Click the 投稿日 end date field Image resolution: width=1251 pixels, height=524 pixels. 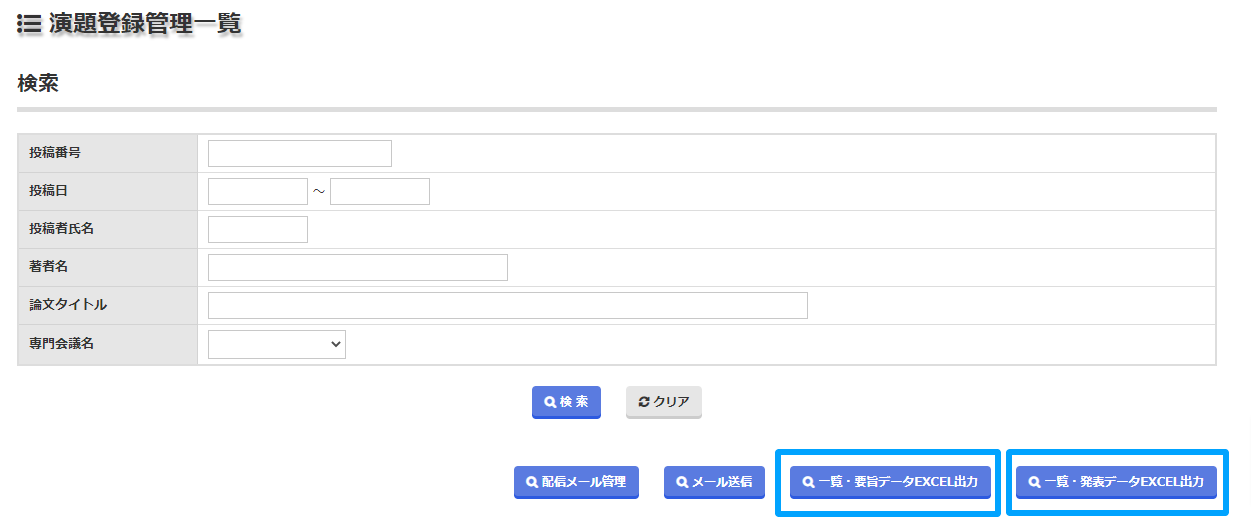(380, 191)
